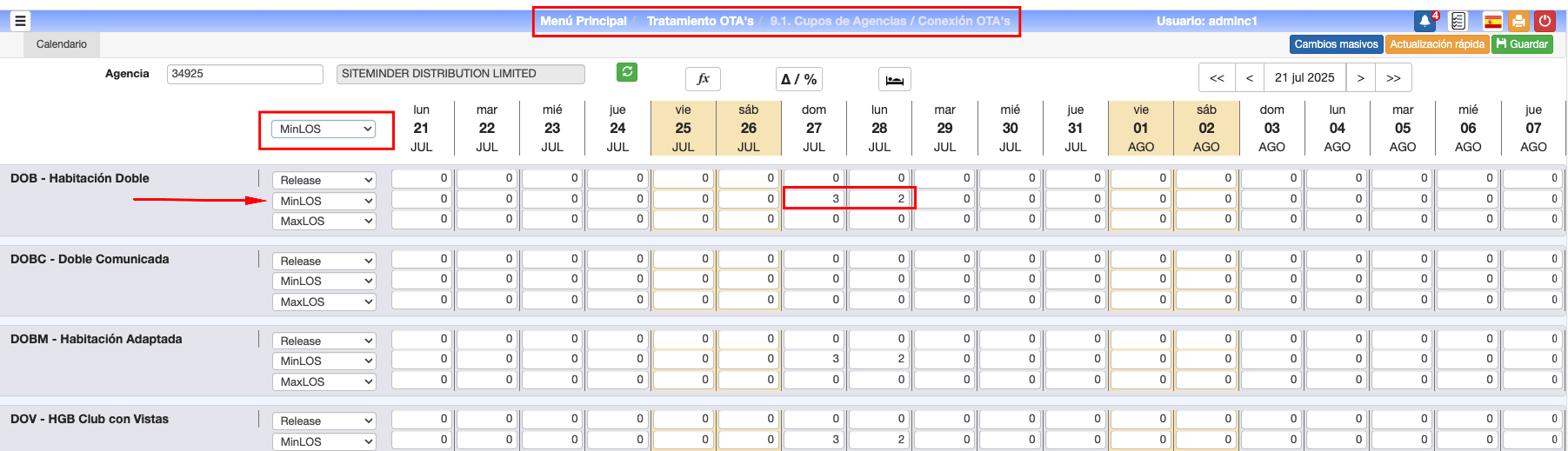Open the hamburger menu
Screen dimensions: 1568x451
[20, 21]
